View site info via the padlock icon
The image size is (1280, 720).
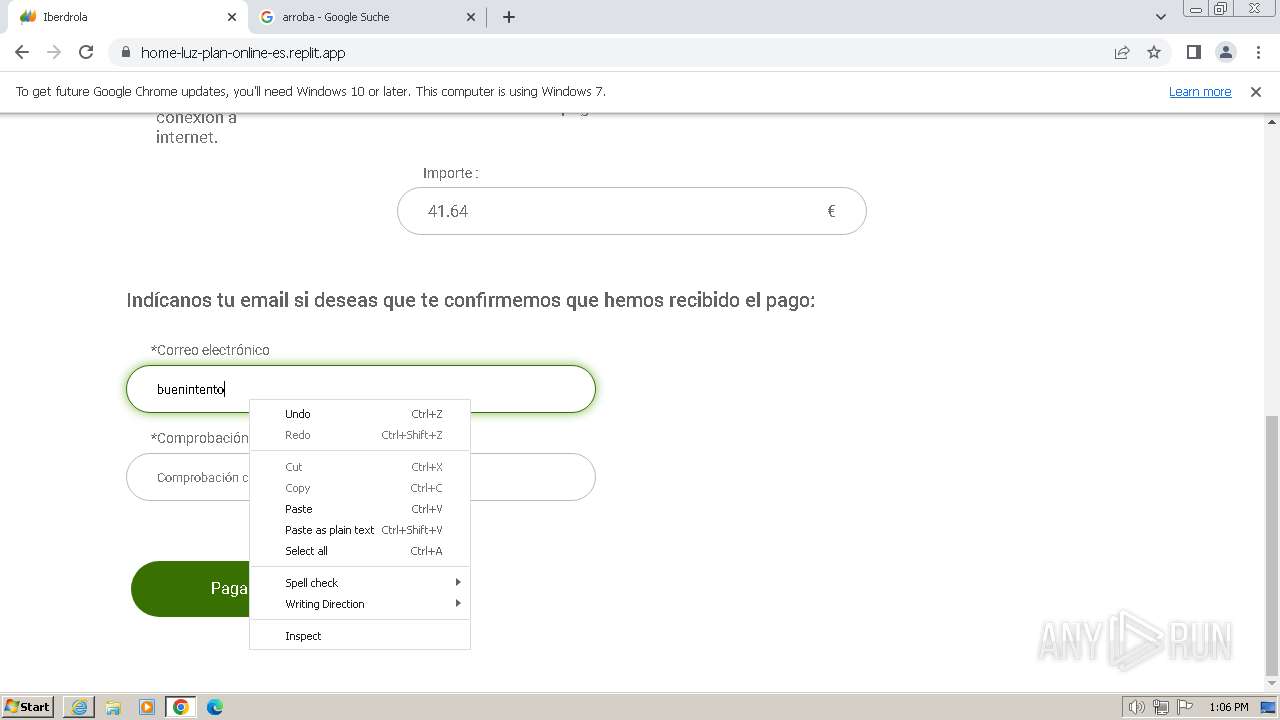125,53
